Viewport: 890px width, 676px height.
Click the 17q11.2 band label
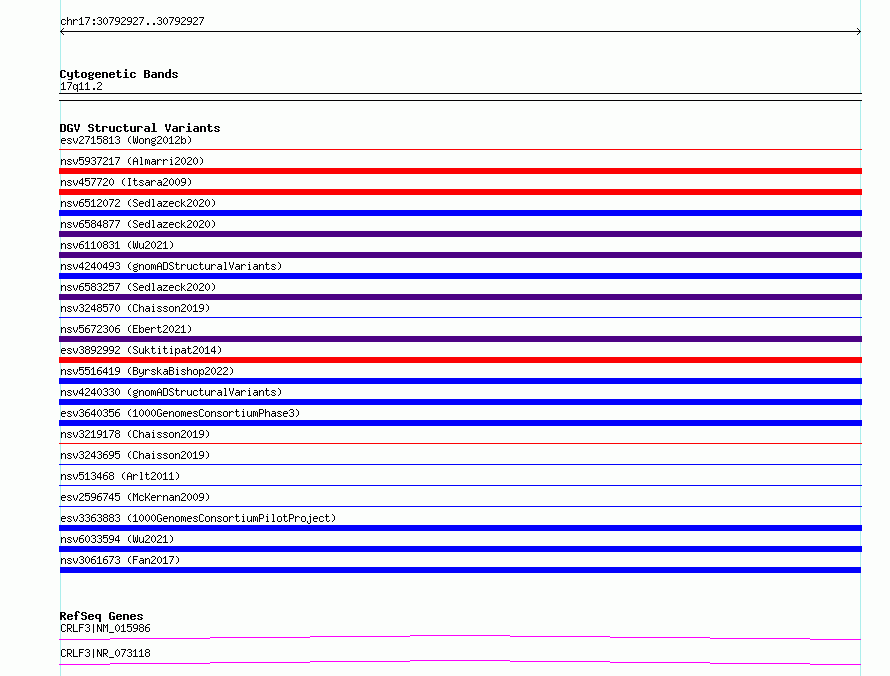(x=81, y=86)
